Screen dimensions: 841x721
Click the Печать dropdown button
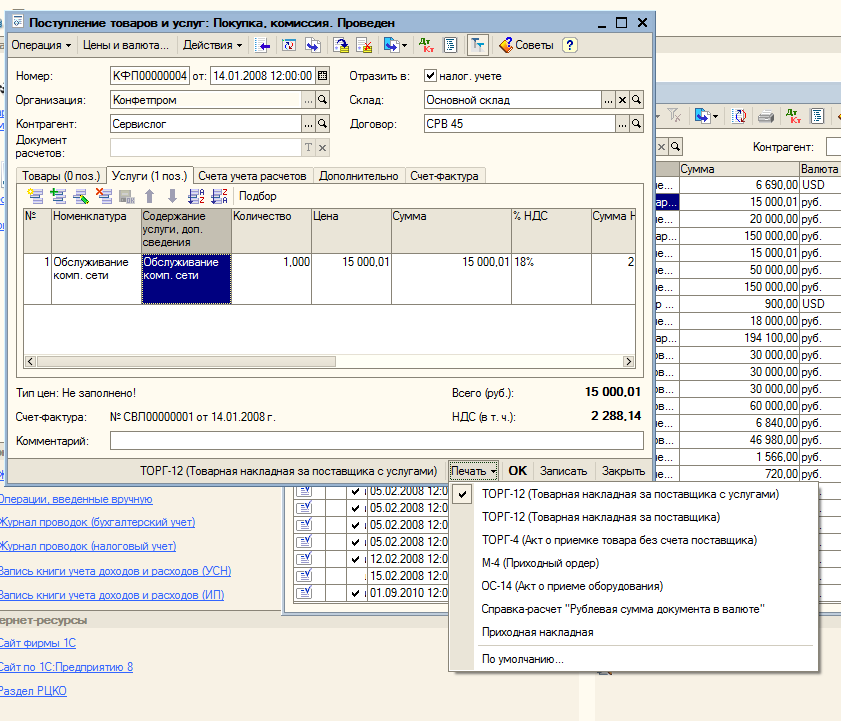[x=473, y=470]
